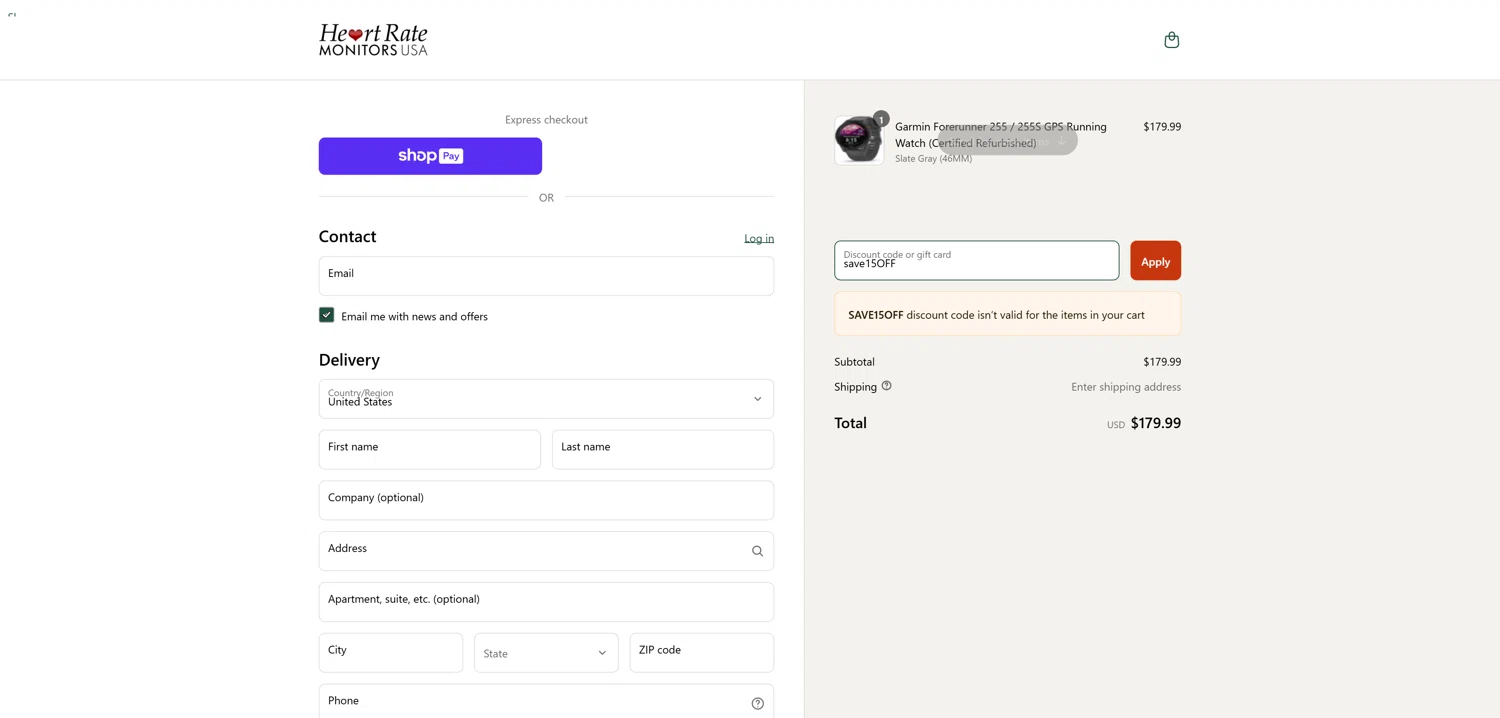Select the Company (optional) field
The image size is (1500, 718).
[x=546, y=500]
